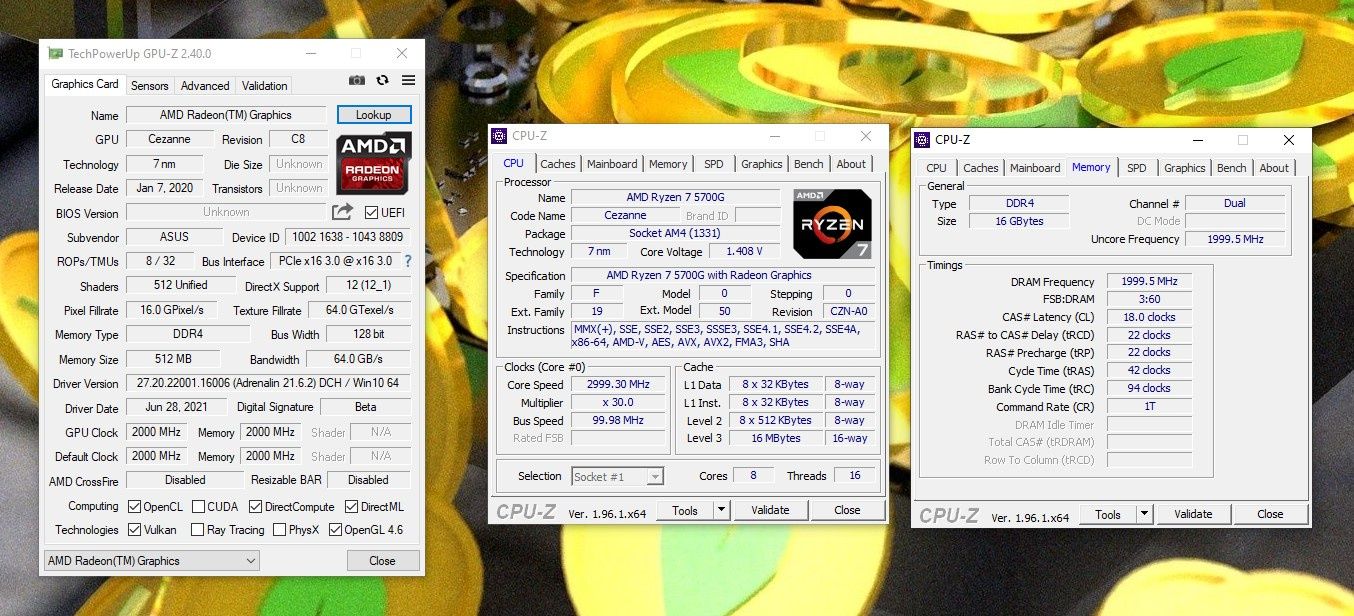This screenshot has width=1354, height=616.
Task: Click the Core Speed value 2999.30 MHz
Action: pos(620,385)
